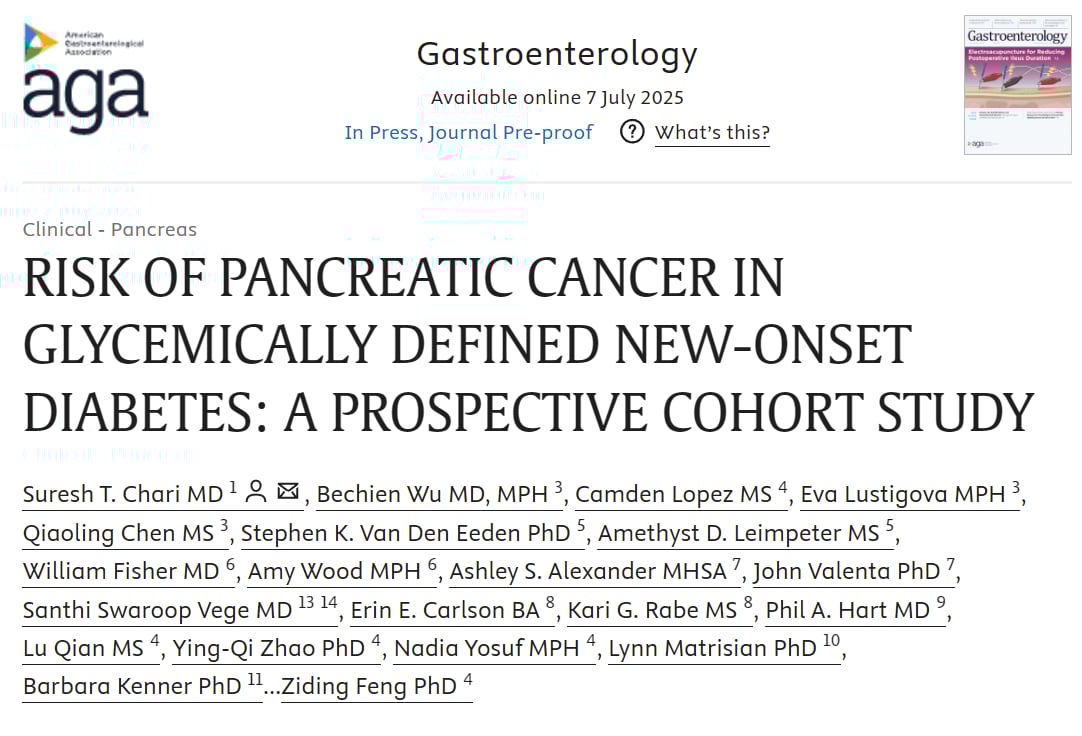Click "In Press, Journal Pre-proof" link
The image size is (1082, 736).
[x=468, y=133]
